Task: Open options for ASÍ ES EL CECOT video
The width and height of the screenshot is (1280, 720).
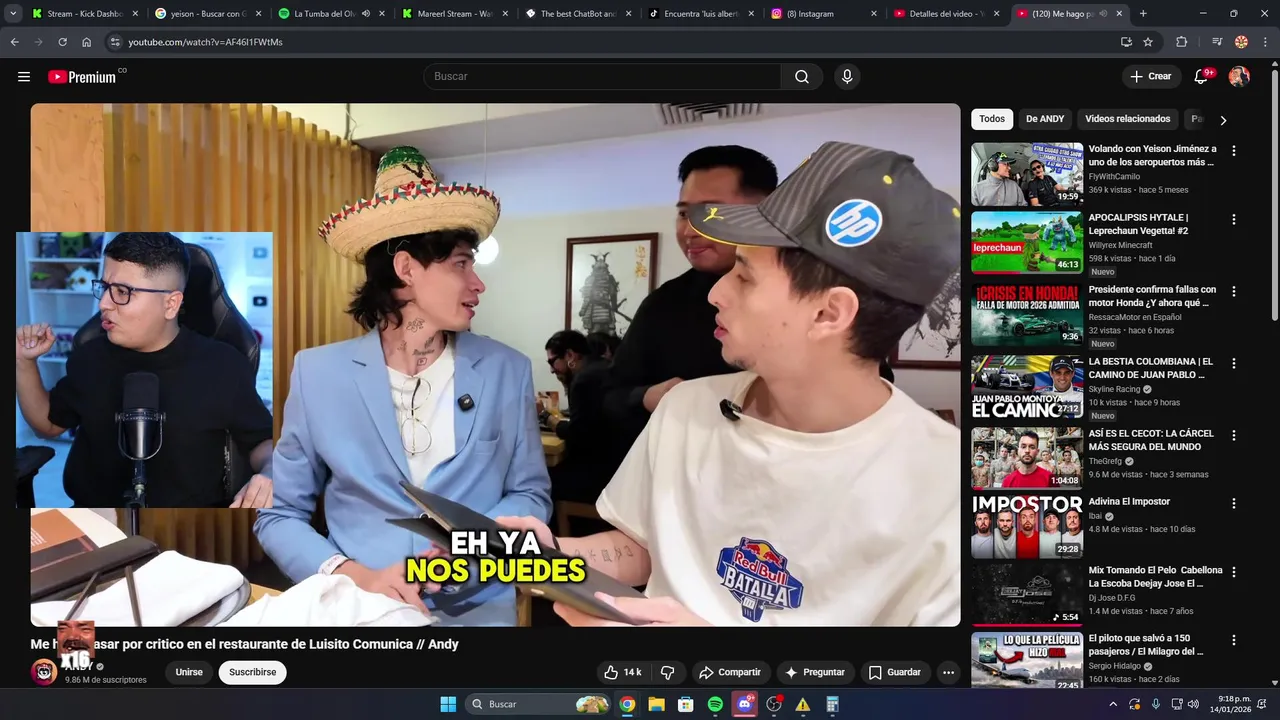Action: (x=1233, y=435)
